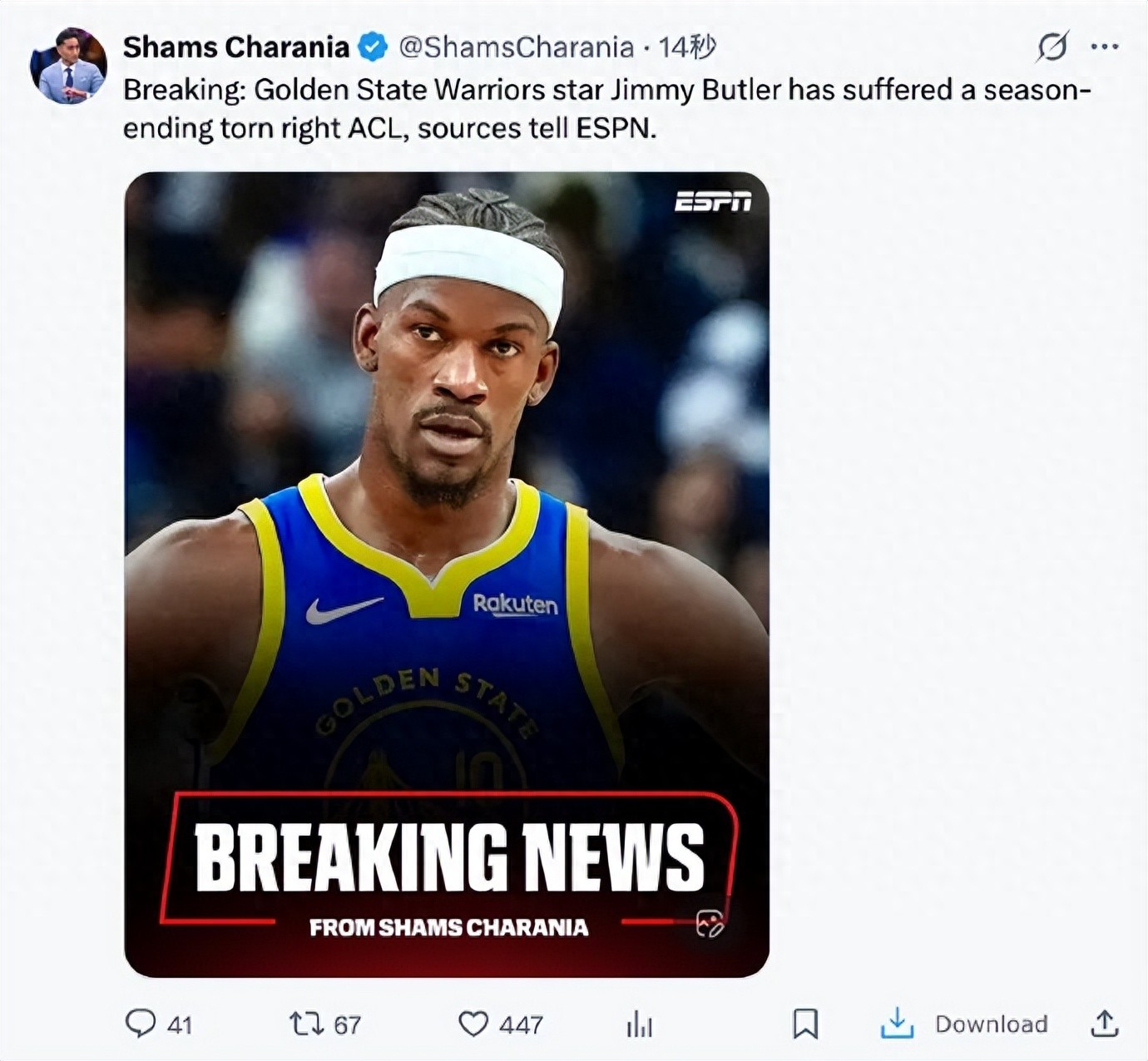Click the heart icon under the tweet

pyautogui.click(x=475, y=1024)
